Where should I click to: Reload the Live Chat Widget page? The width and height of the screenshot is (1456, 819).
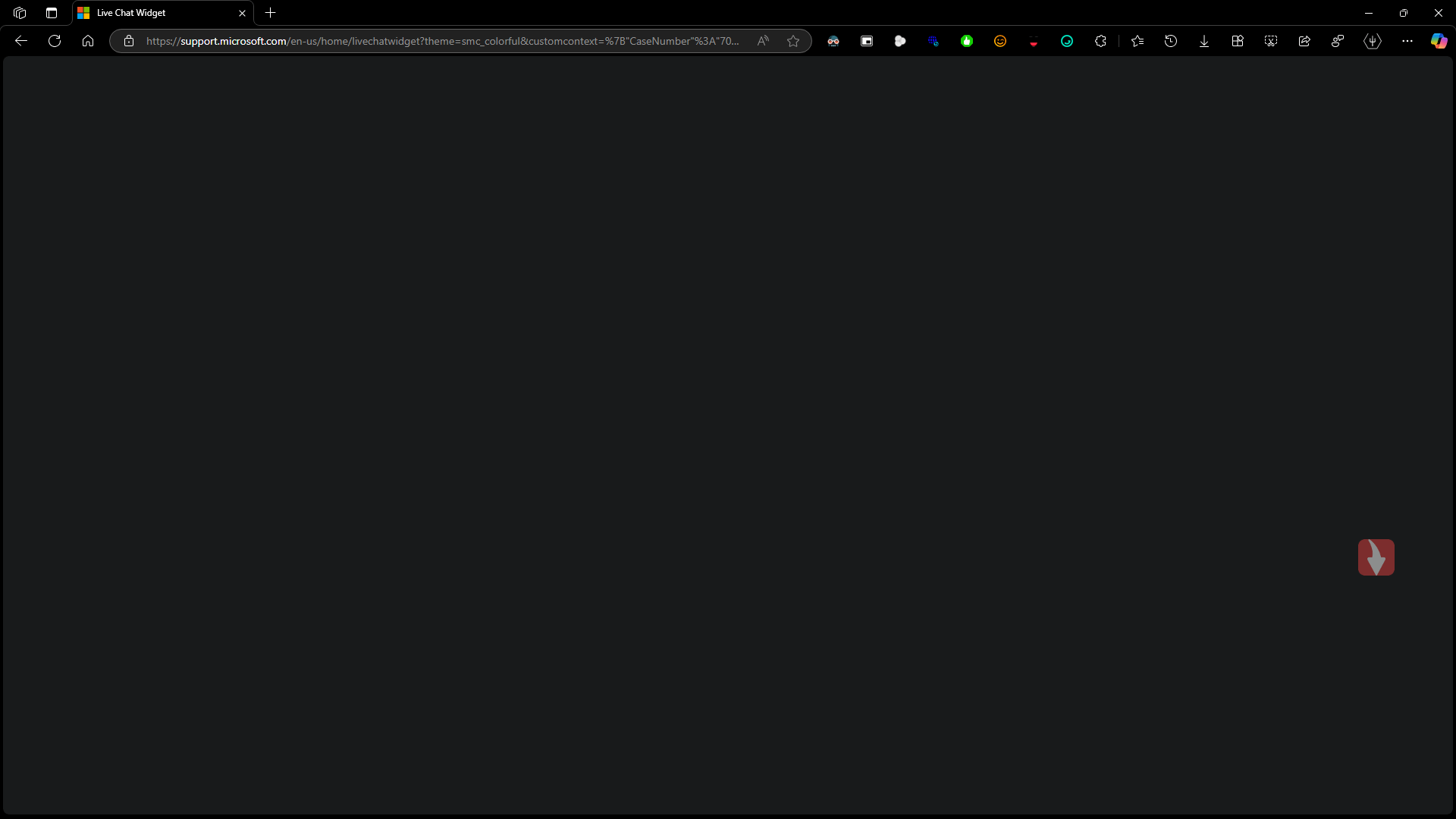55,41
